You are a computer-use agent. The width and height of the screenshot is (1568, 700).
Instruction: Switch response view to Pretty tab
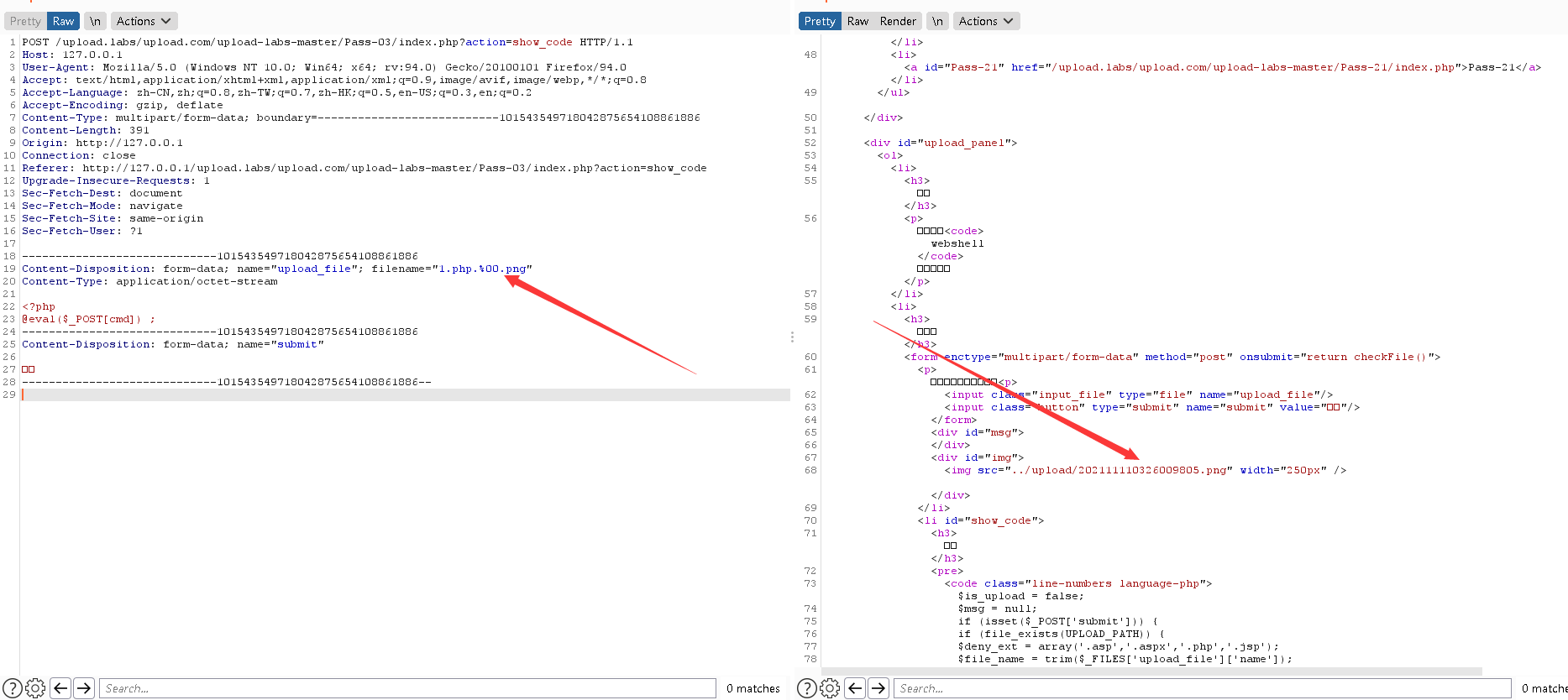point(820,21)
